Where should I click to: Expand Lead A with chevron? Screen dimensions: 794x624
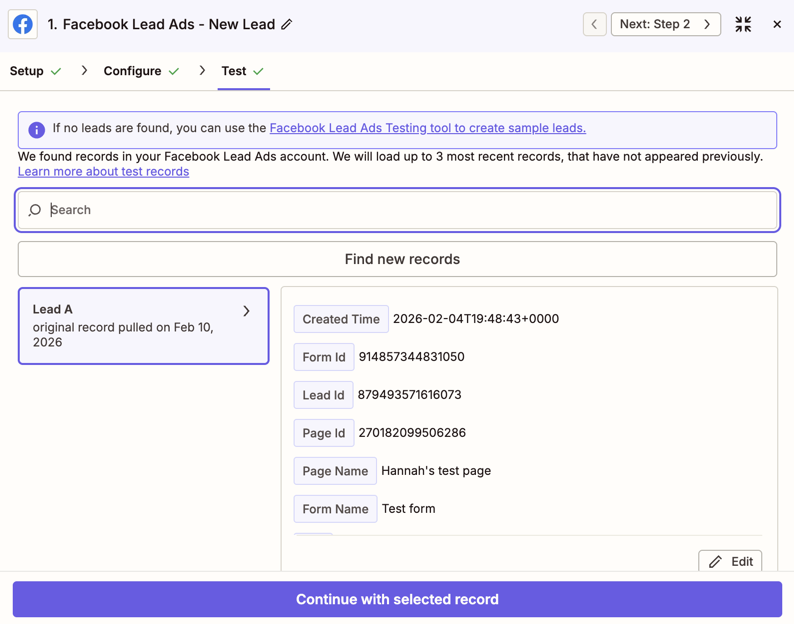coord(247,310)
